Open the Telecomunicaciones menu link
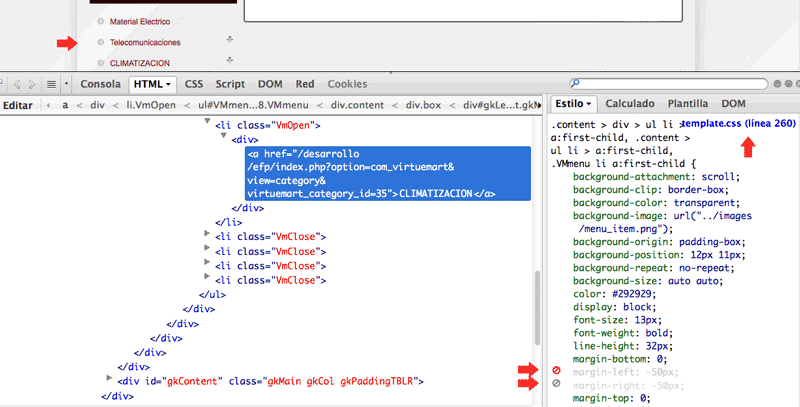This screenshot has width=800, height=407. click(x=145, y=42)
